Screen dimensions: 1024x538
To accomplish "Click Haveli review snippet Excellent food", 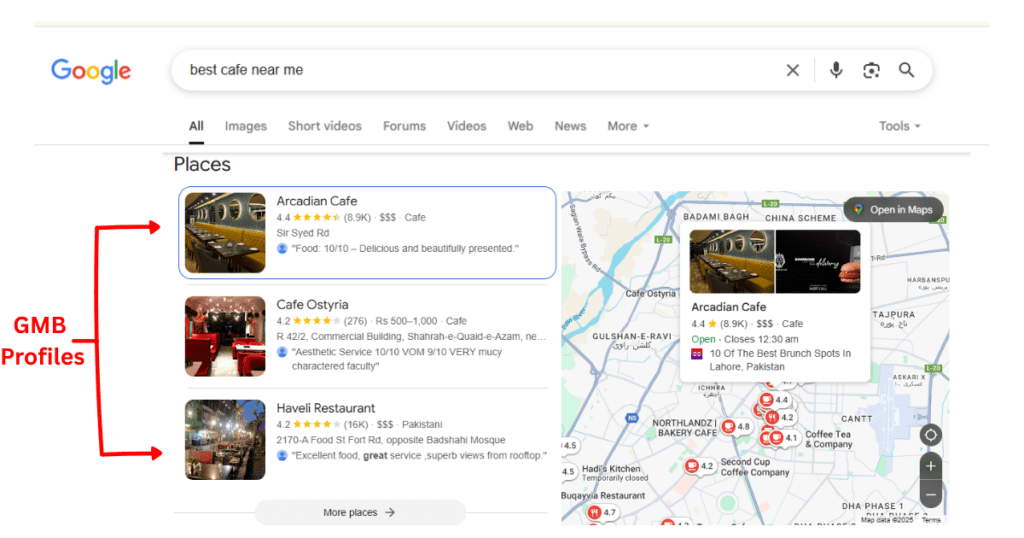I will coord(419,455).
